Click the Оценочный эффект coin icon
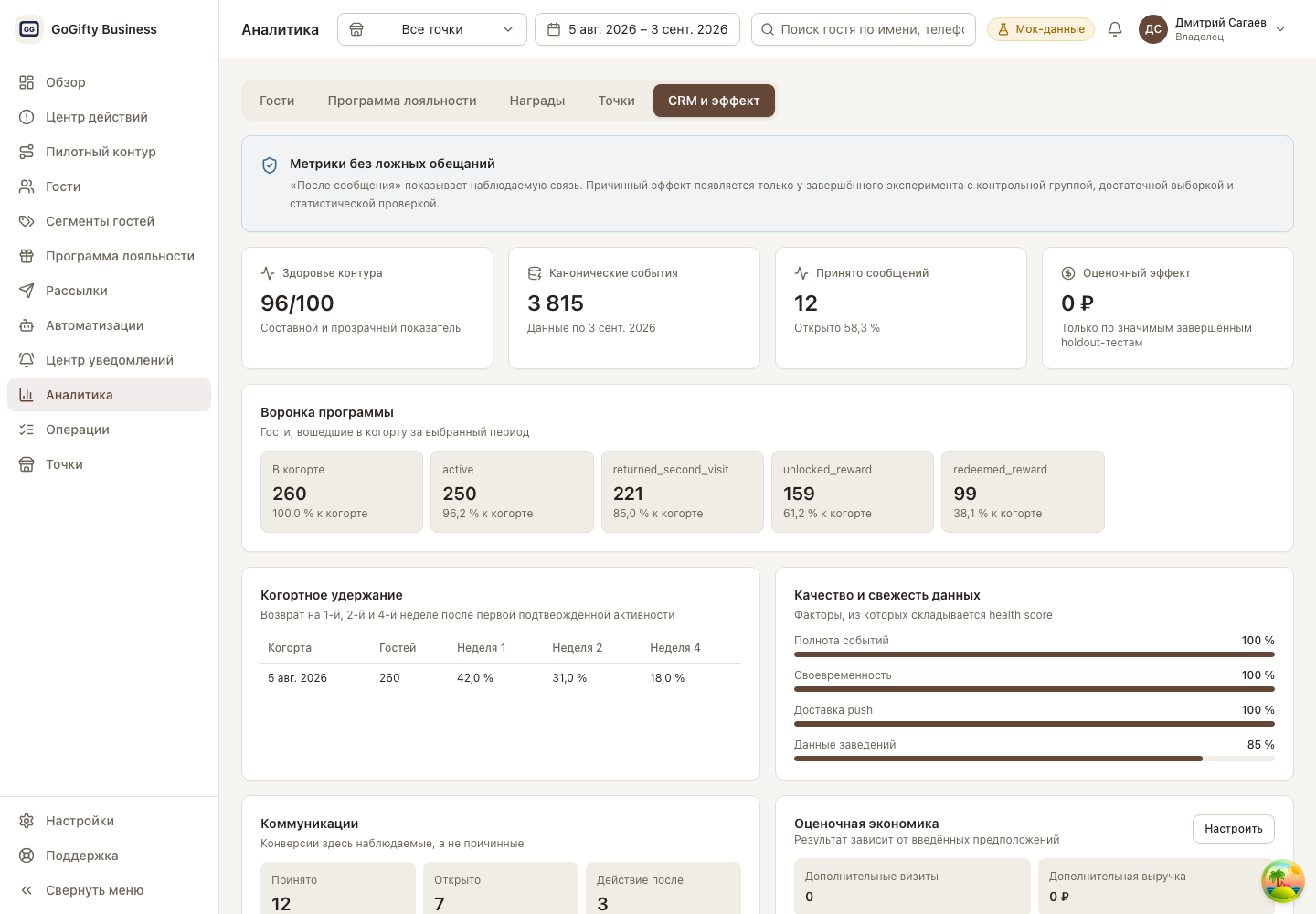 [1068, 273]
